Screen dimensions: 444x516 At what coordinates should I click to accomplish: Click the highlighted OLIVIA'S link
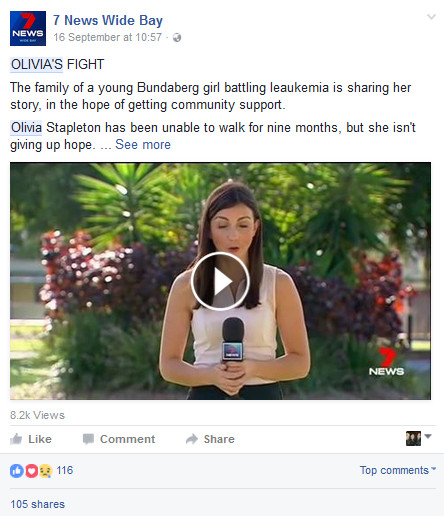point(36,64)
